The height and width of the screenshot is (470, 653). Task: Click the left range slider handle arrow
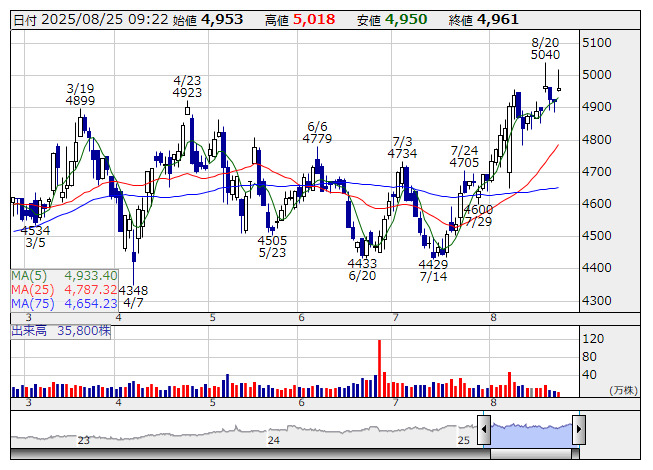coord(484,429)
